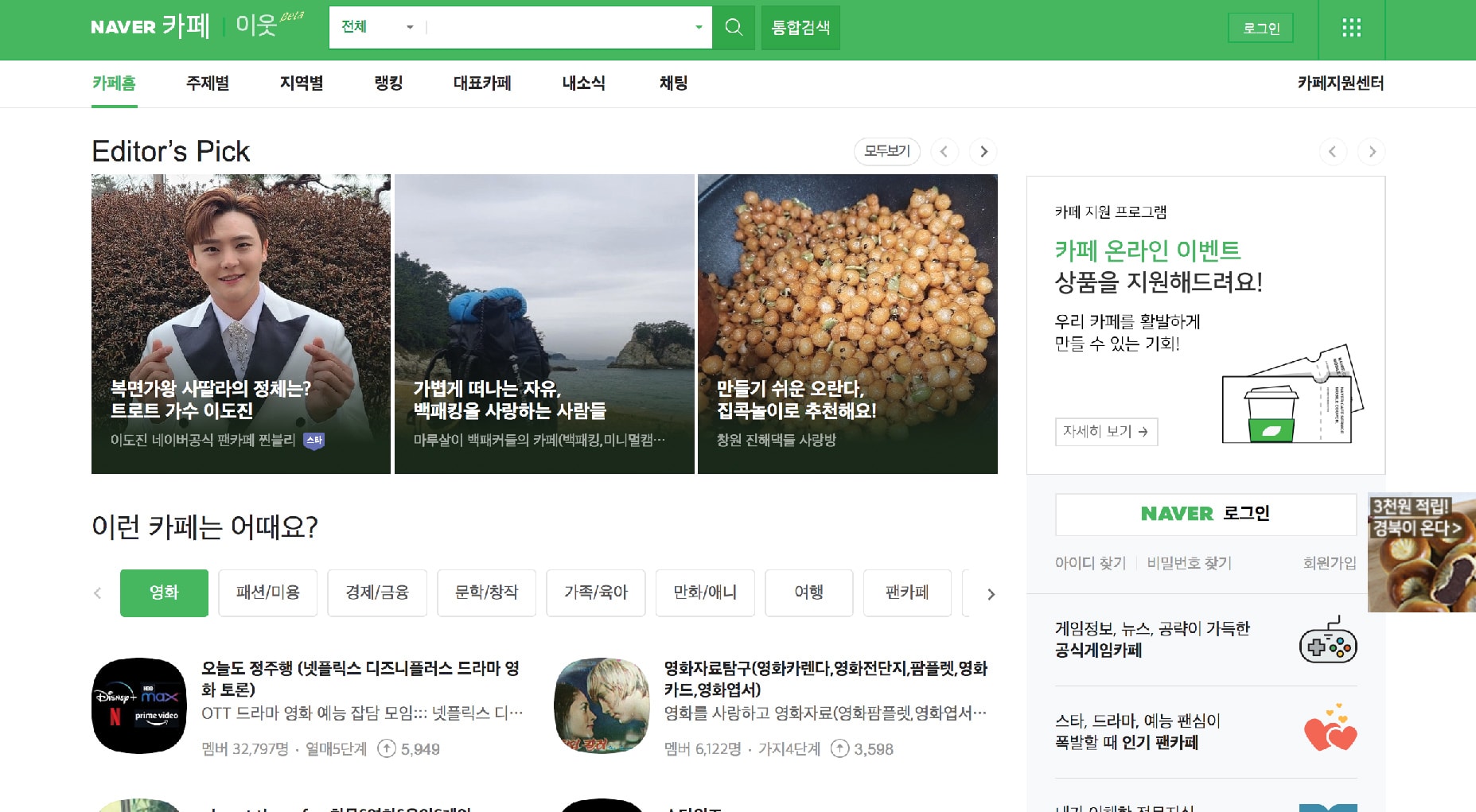The height and width of the screenshot is (812, 1476).
Task: Open the 이웃 Beta link
Action: pos(269,24)
